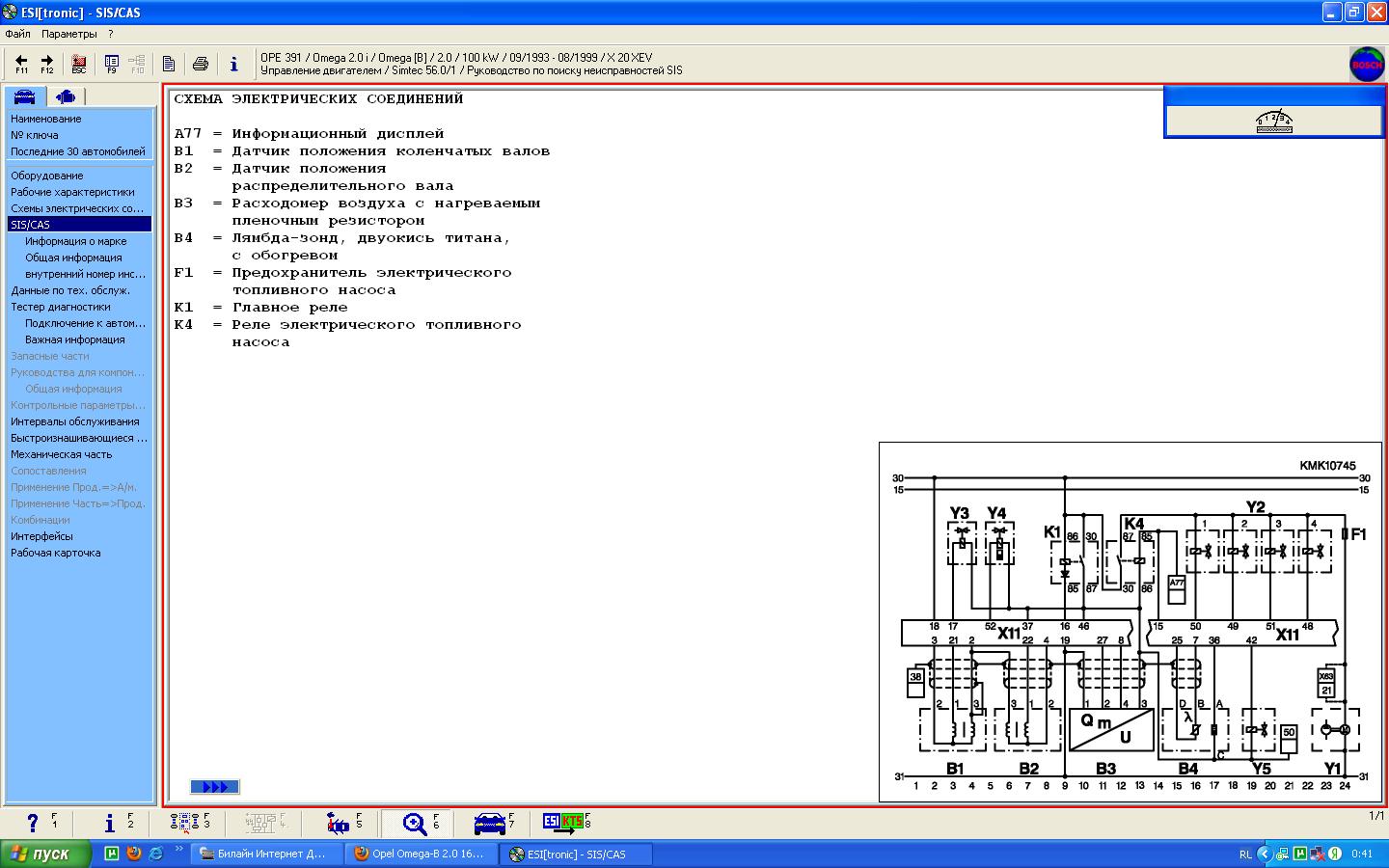This screenshot has height=868, width=1389.
Task: Click the taskbar clock 0:41
Action: pyautogui.click(x=1362, y=854)
